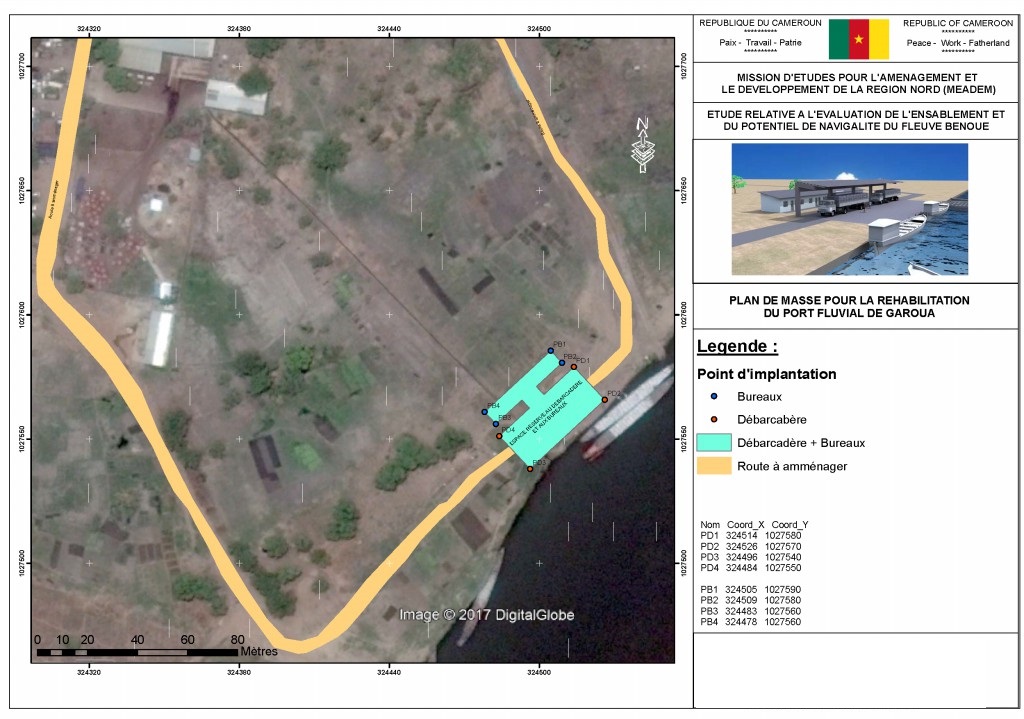The image size is (1024, 719).
Task: Click the north arrow compass symbol
Action: coord(642,144)
